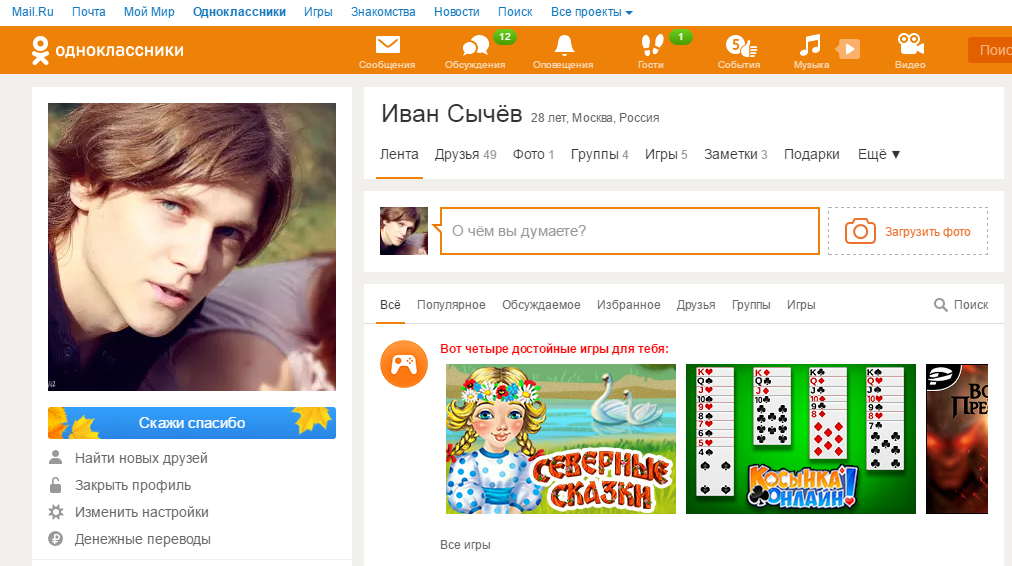Click the Знакомства link
The width and height of the screenshot is (1012, 566).
tap(383, 12)
